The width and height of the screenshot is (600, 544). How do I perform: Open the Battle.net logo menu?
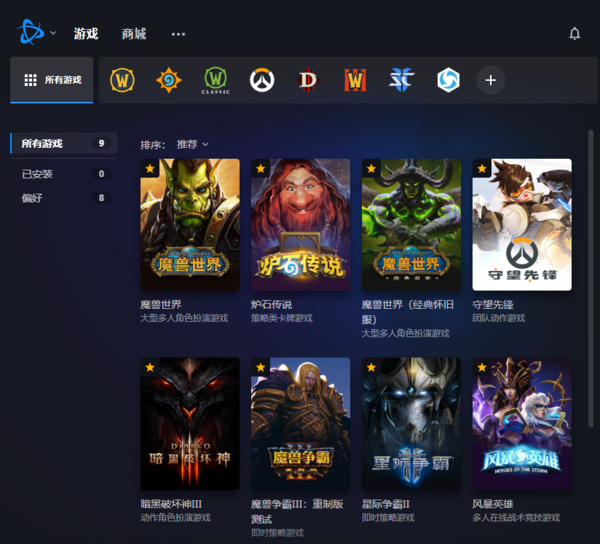[x=31, y=32]
